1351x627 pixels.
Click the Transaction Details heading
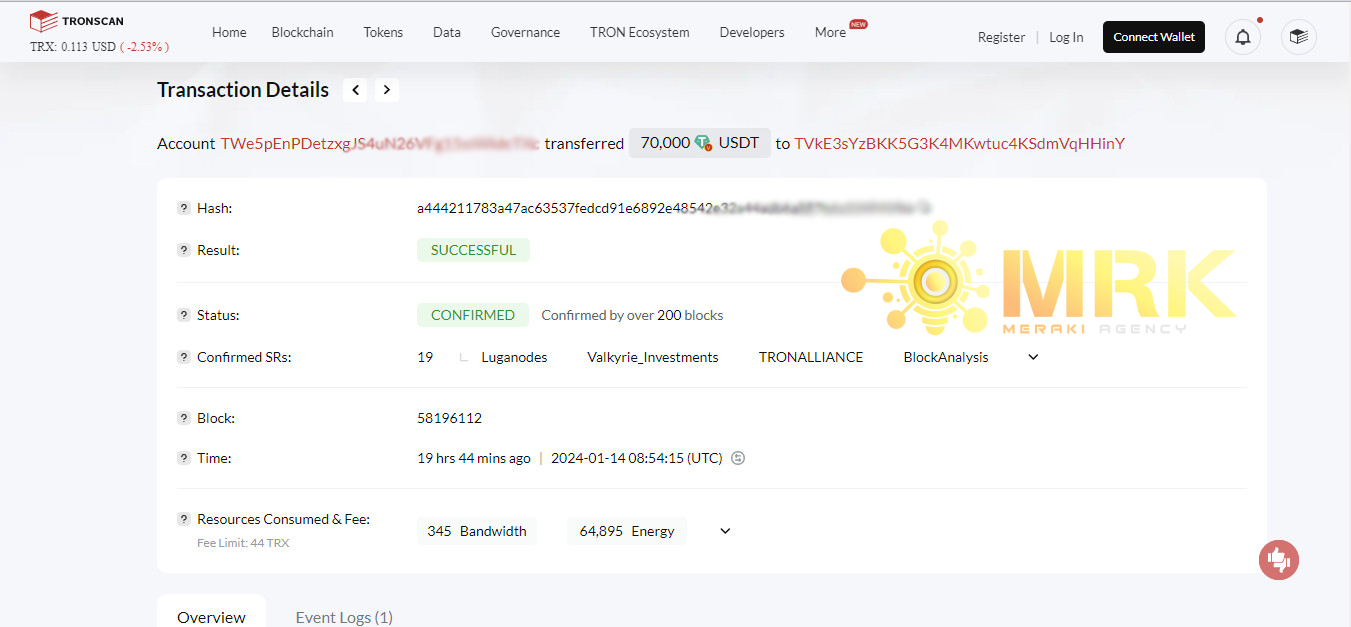pyautogui.click(x=243, y=90)
